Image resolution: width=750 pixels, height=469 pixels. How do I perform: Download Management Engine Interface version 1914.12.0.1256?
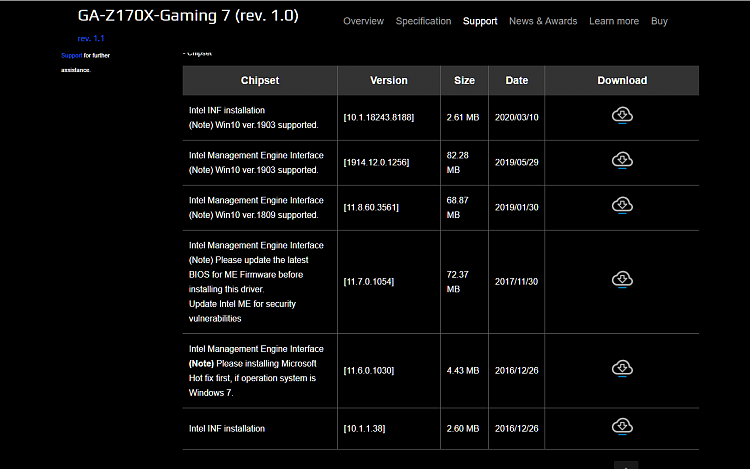(x=622, y=161)
